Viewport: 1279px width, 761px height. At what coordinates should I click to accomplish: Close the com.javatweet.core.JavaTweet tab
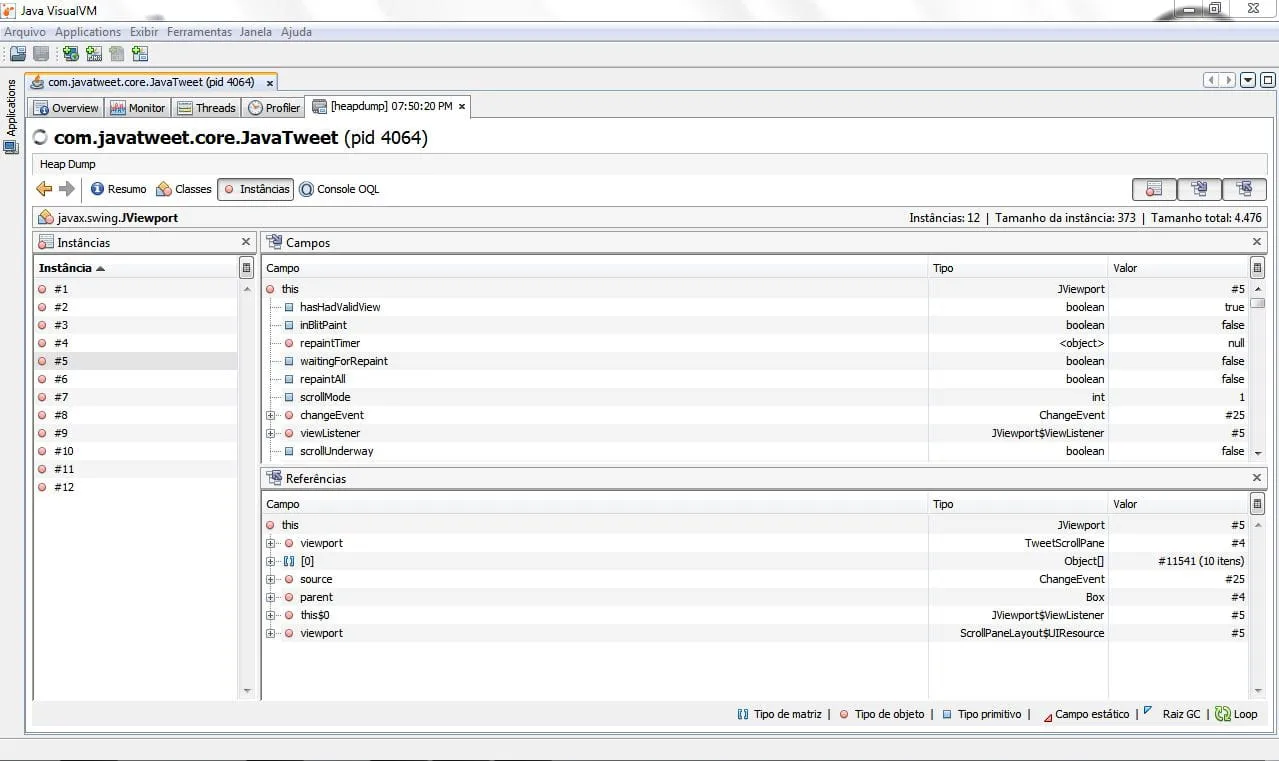270,83
